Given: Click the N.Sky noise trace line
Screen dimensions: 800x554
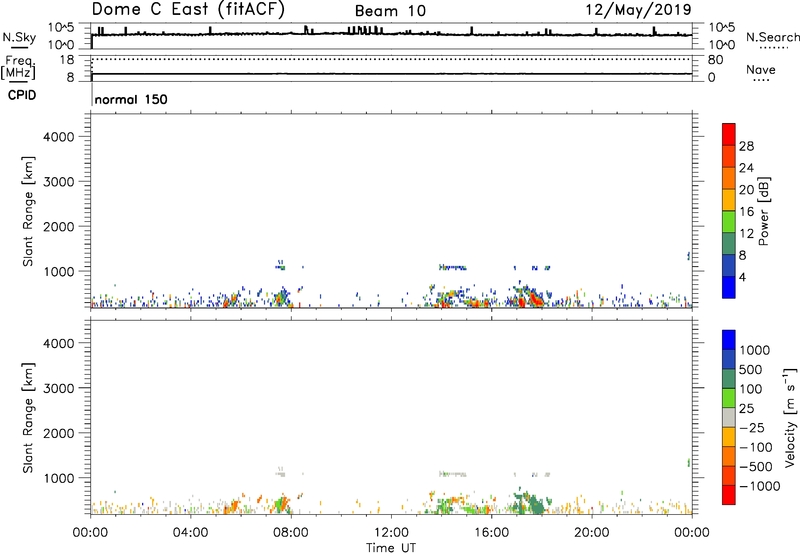Looking at the screenshot, I should [x=391, y=34].
